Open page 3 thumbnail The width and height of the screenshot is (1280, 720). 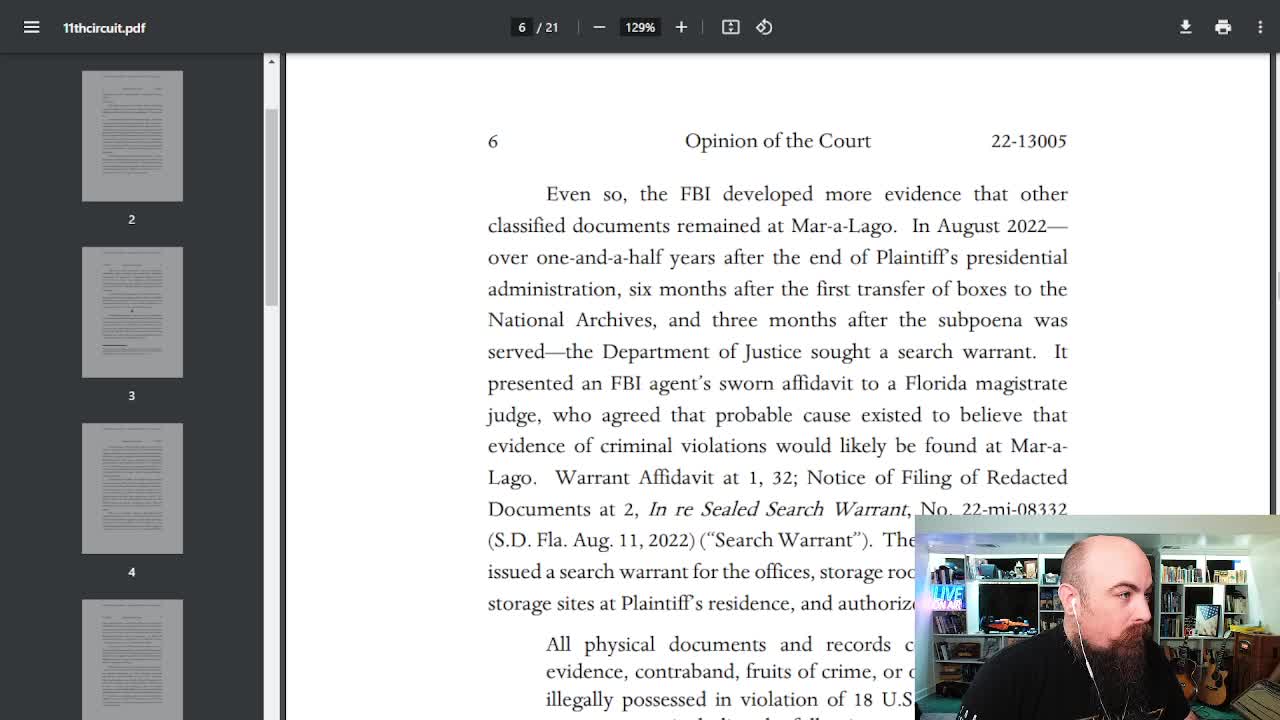pyautogui.click(x=132, y=312)
